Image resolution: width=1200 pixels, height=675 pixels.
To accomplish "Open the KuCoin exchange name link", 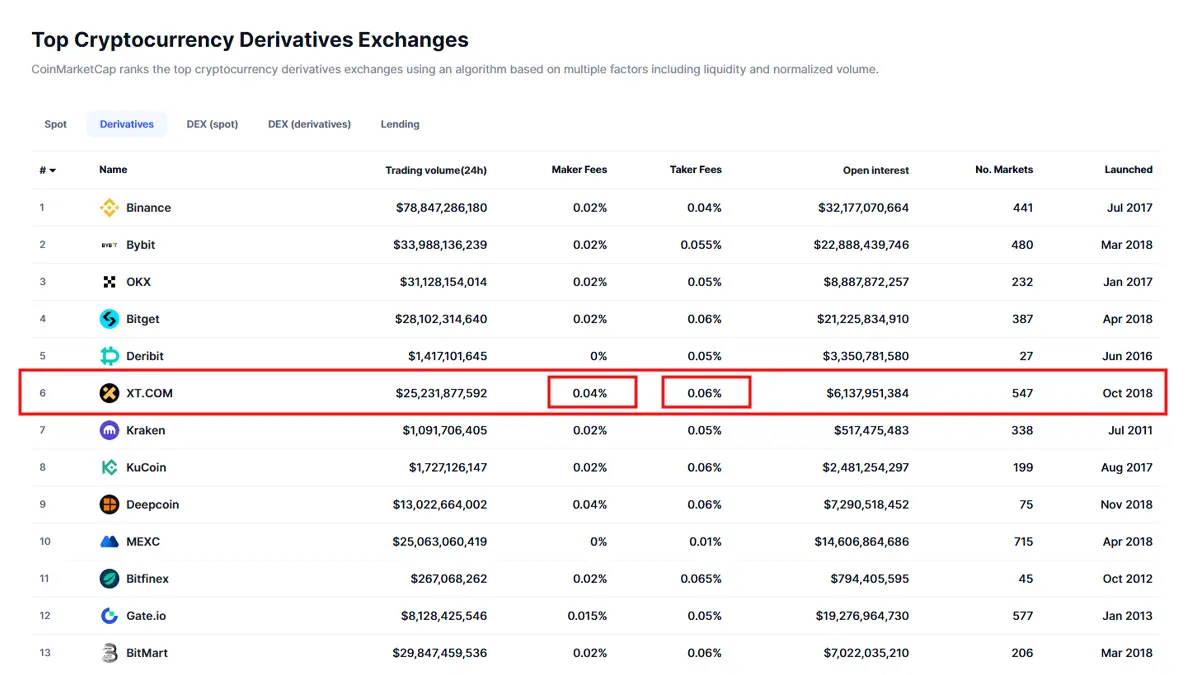I will tap(147, 467).
